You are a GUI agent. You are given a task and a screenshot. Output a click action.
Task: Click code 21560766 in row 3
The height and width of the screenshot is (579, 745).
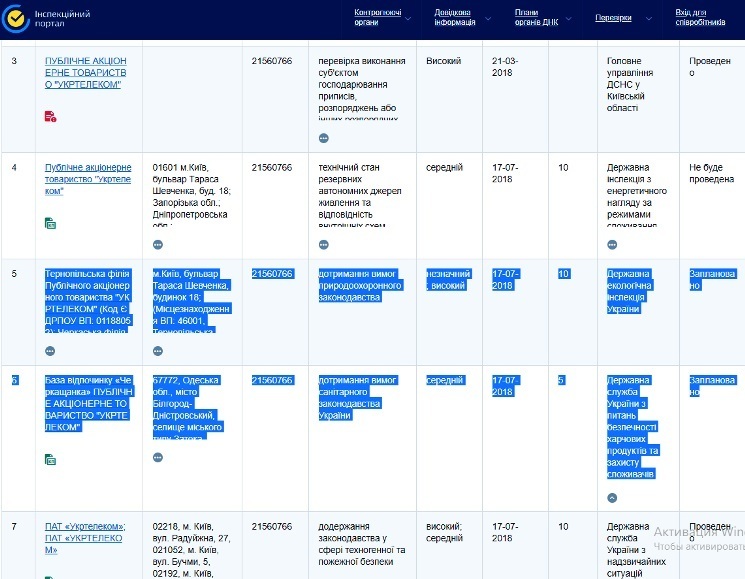pyautogui.click(x=272, y=61)
